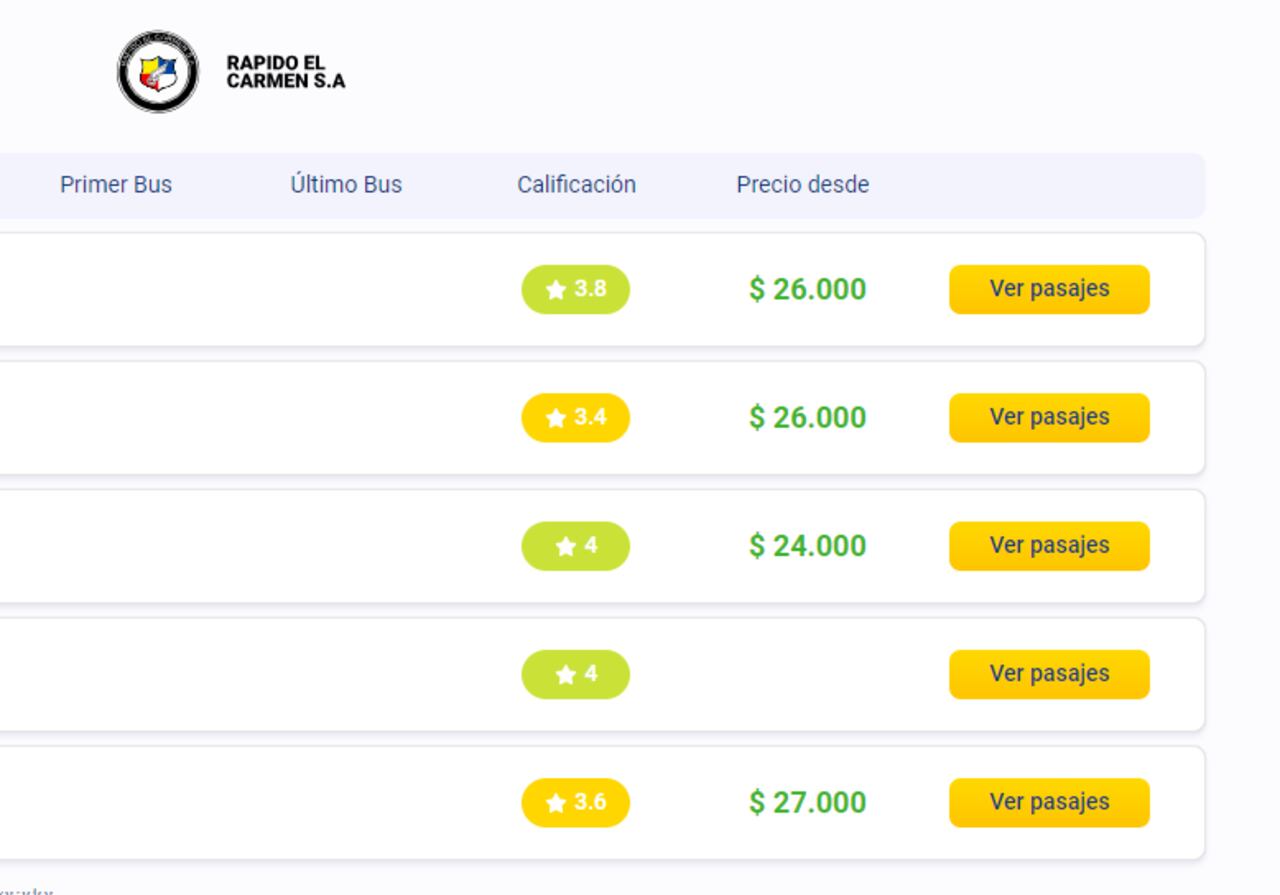Click the $ 26.000 price next to the 3.8 rating

tap(807, 289)
